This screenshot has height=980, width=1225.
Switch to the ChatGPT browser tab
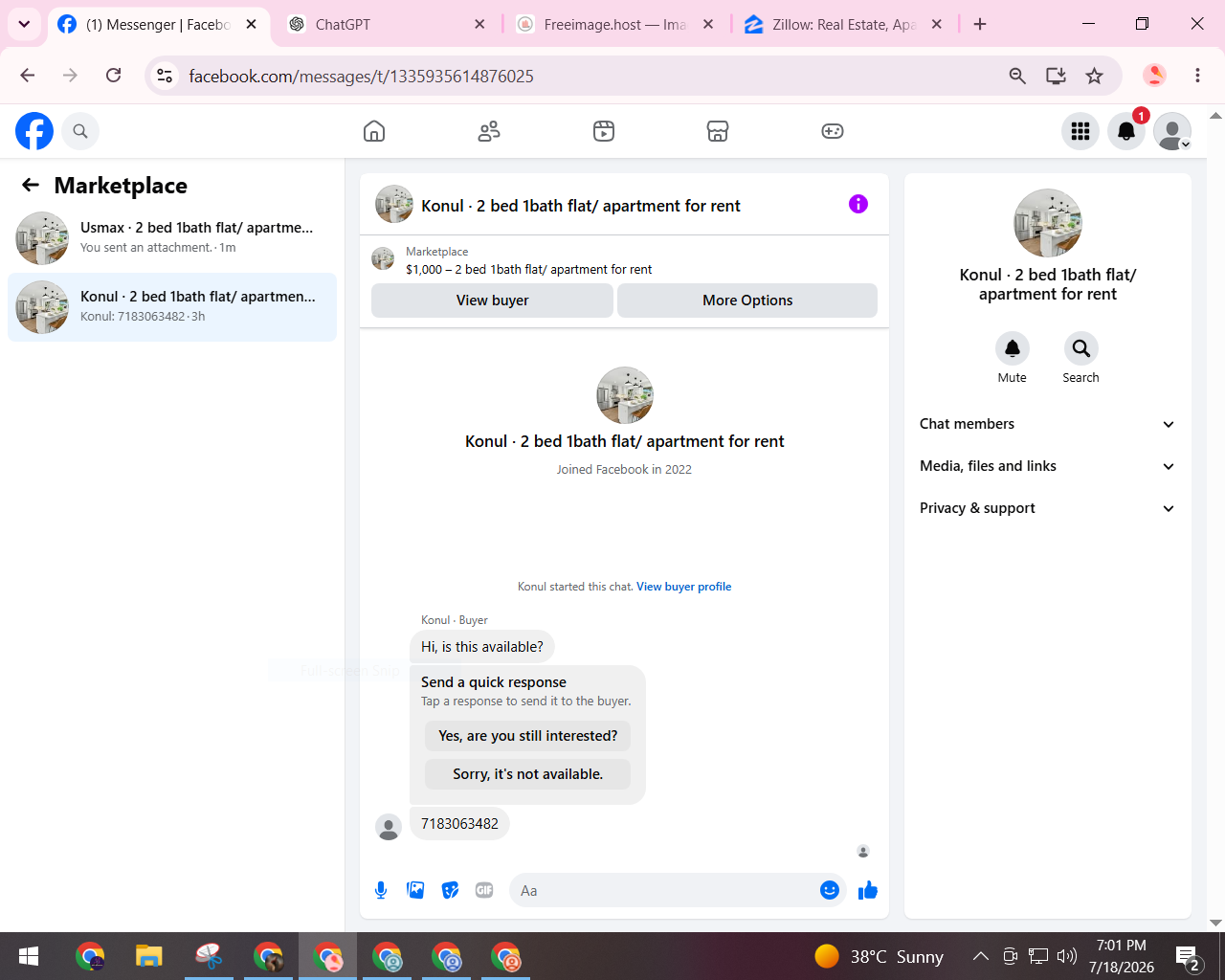click(388, 25)
